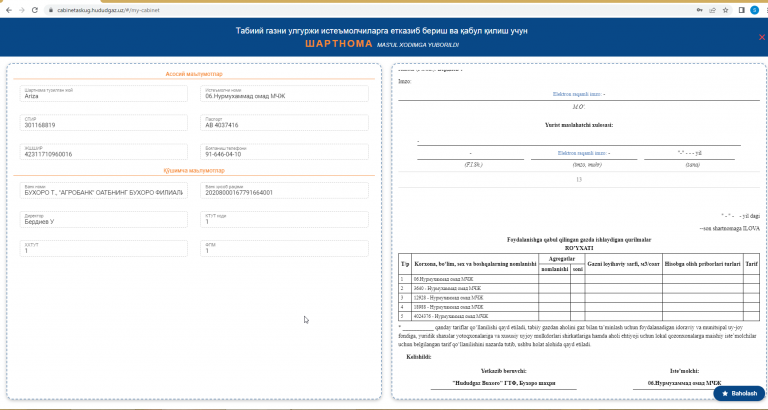Click the browser forward arrow
Screen dimensions: 768x410
[x=22, y=10]
